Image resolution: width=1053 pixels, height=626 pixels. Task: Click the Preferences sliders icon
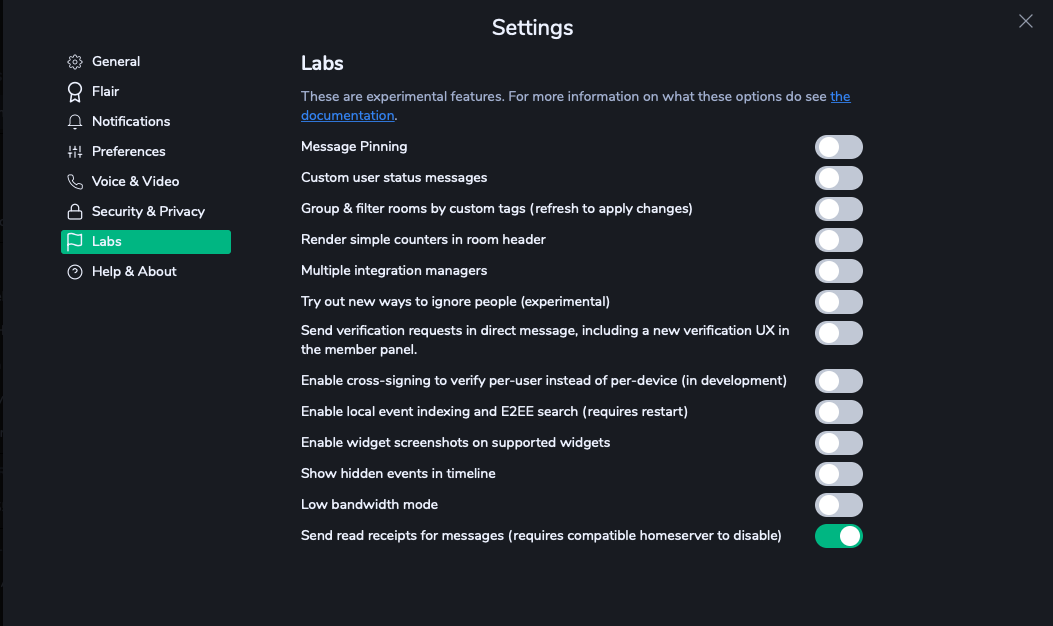(x=75, y=152)
